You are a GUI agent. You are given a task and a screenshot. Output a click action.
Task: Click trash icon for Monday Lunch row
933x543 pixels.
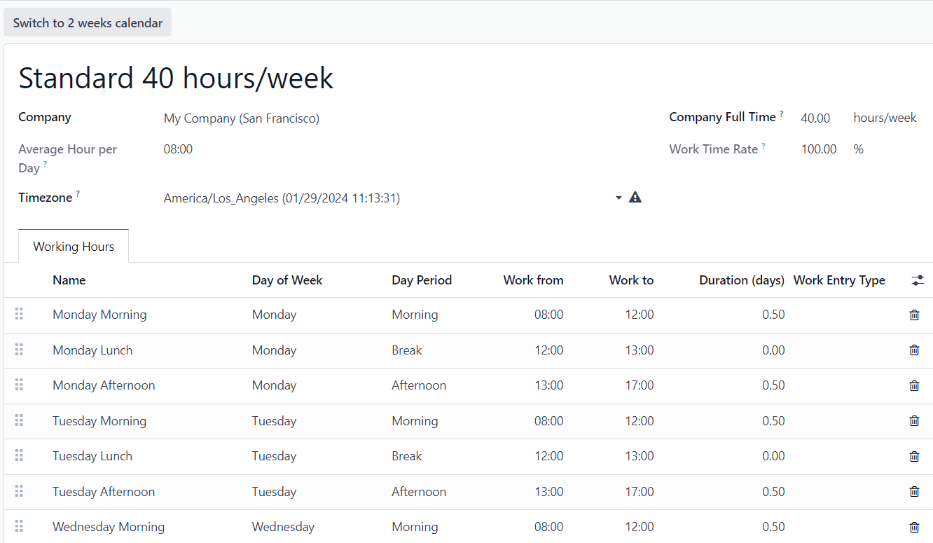[x=914, y=350]
